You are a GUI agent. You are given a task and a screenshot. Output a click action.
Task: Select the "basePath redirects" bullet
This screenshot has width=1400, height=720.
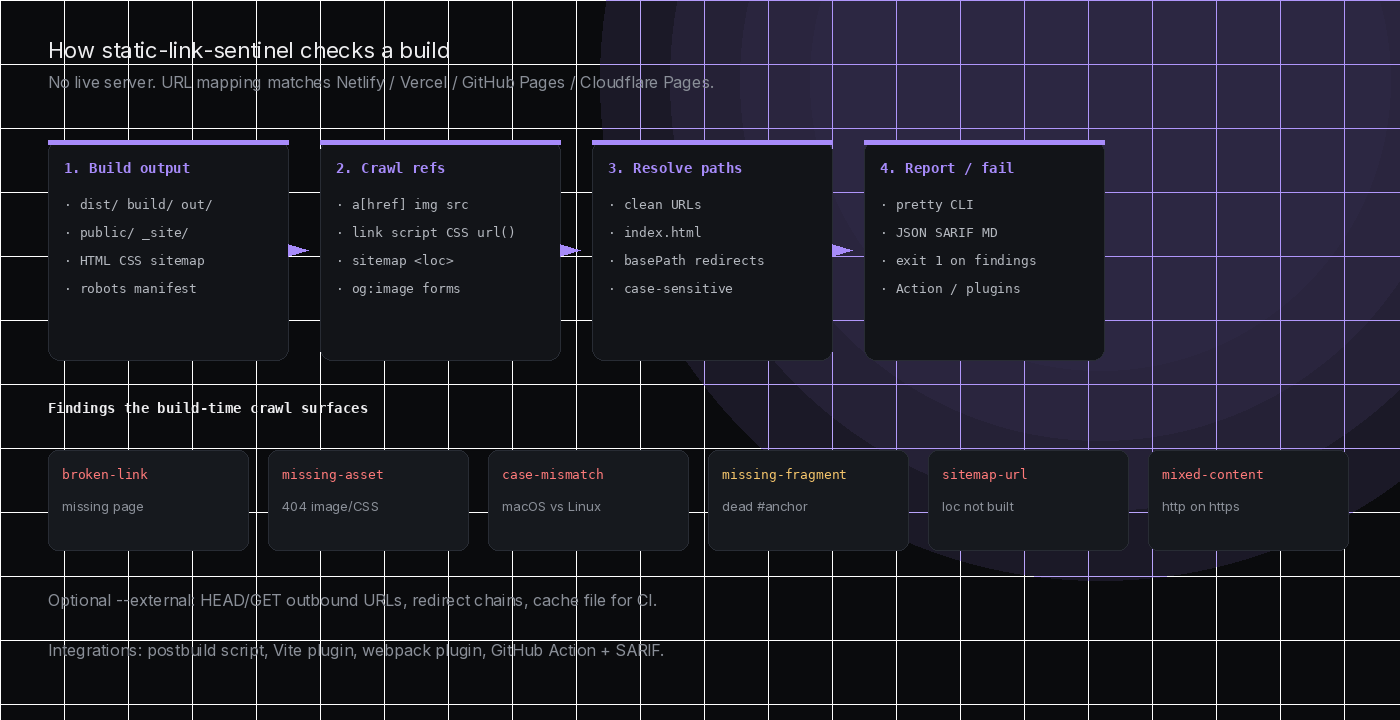click(686, 260)
